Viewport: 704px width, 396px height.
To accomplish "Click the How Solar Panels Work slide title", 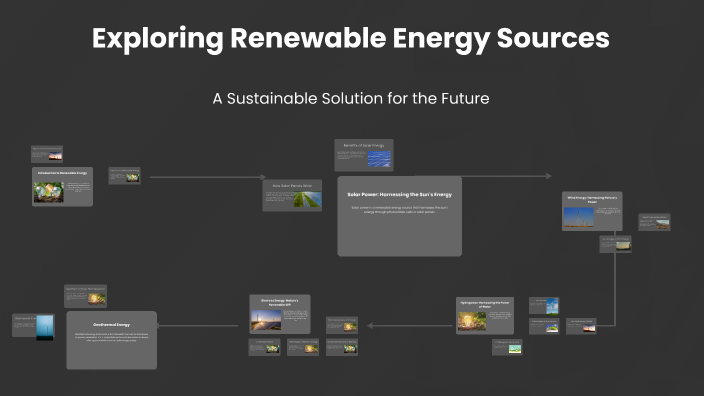I will pos(292,185).
